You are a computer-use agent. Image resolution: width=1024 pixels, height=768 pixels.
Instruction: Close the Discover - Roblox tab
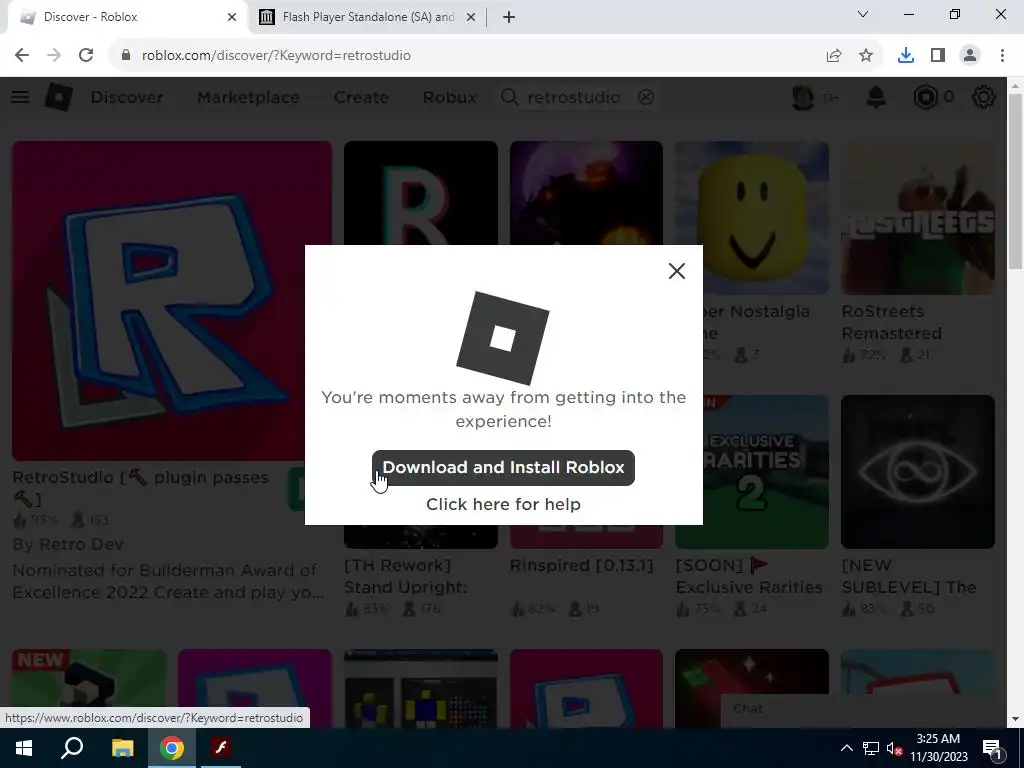click(232, 17)
